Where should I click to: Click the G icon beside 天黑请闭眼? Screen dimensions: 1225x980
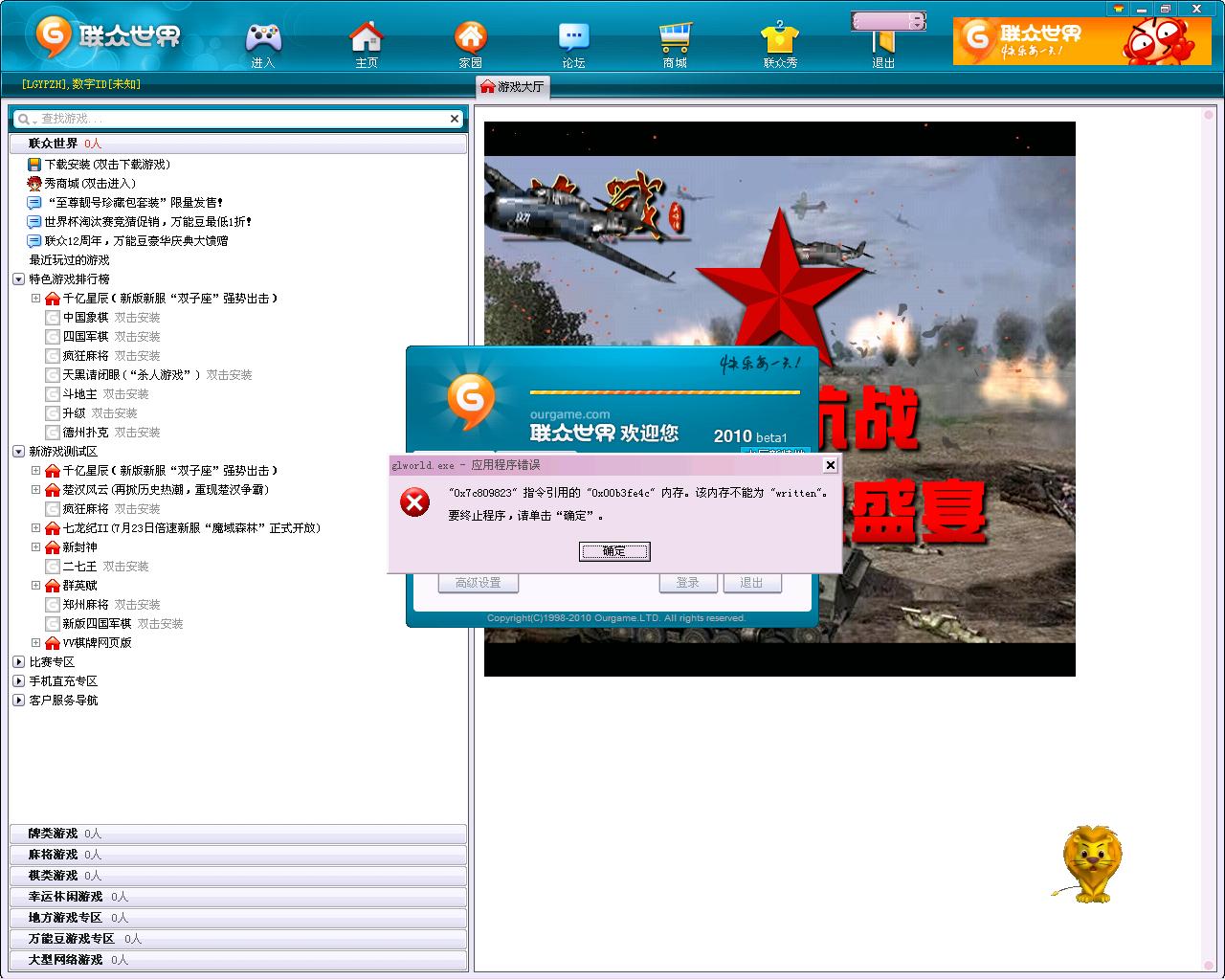[53, 375]
